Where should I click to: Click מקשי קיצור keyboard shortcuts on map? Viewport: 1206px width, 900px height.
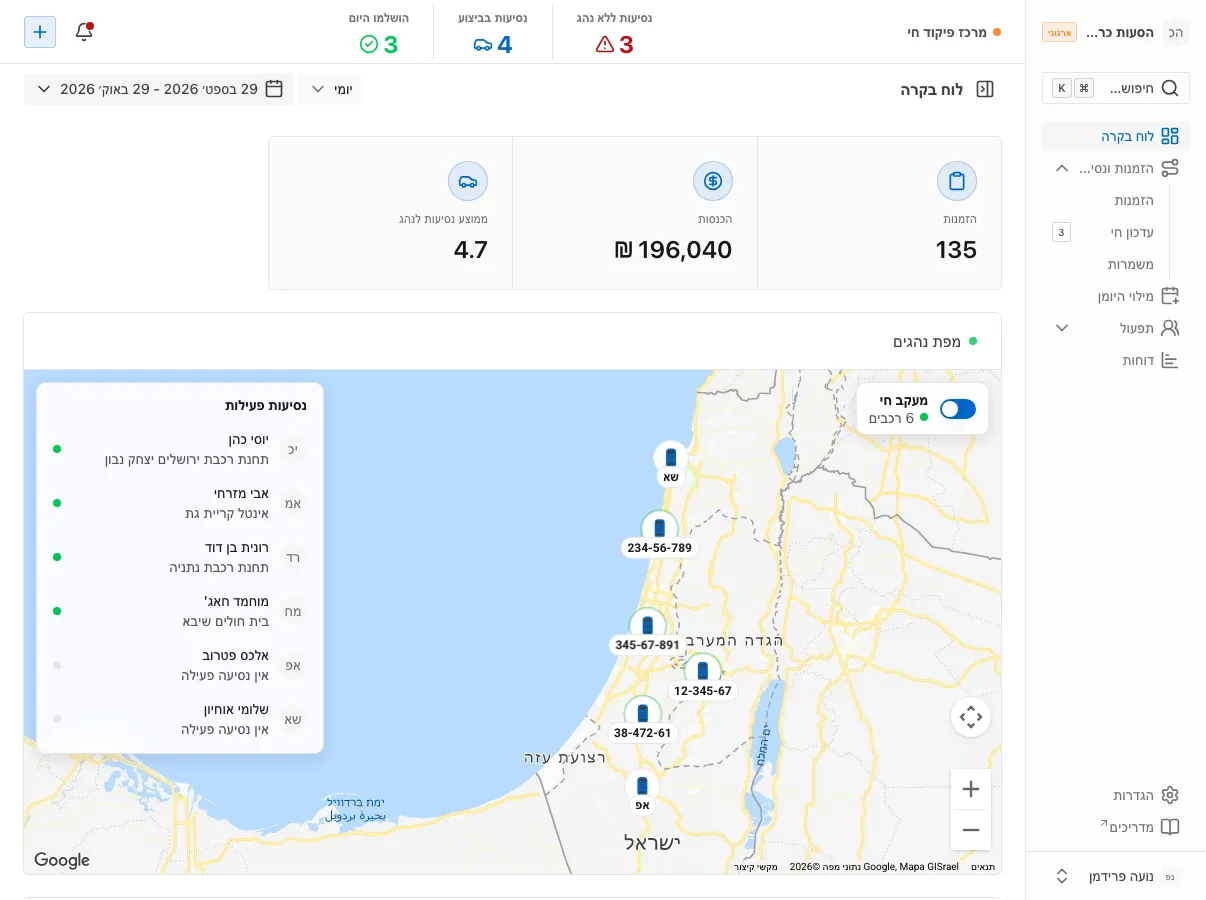coord(757,867)
